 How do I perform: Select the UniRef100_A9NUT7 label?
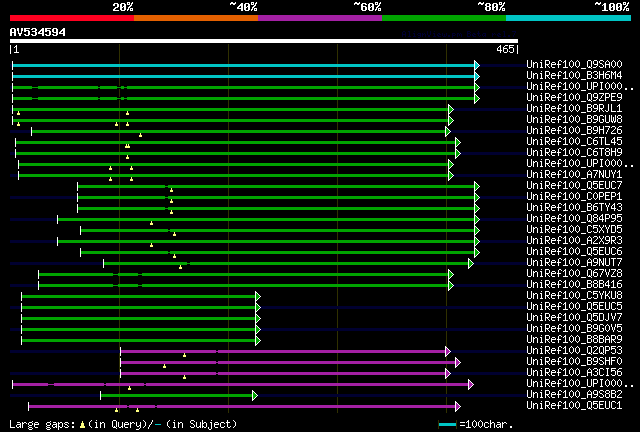point(574,263)
